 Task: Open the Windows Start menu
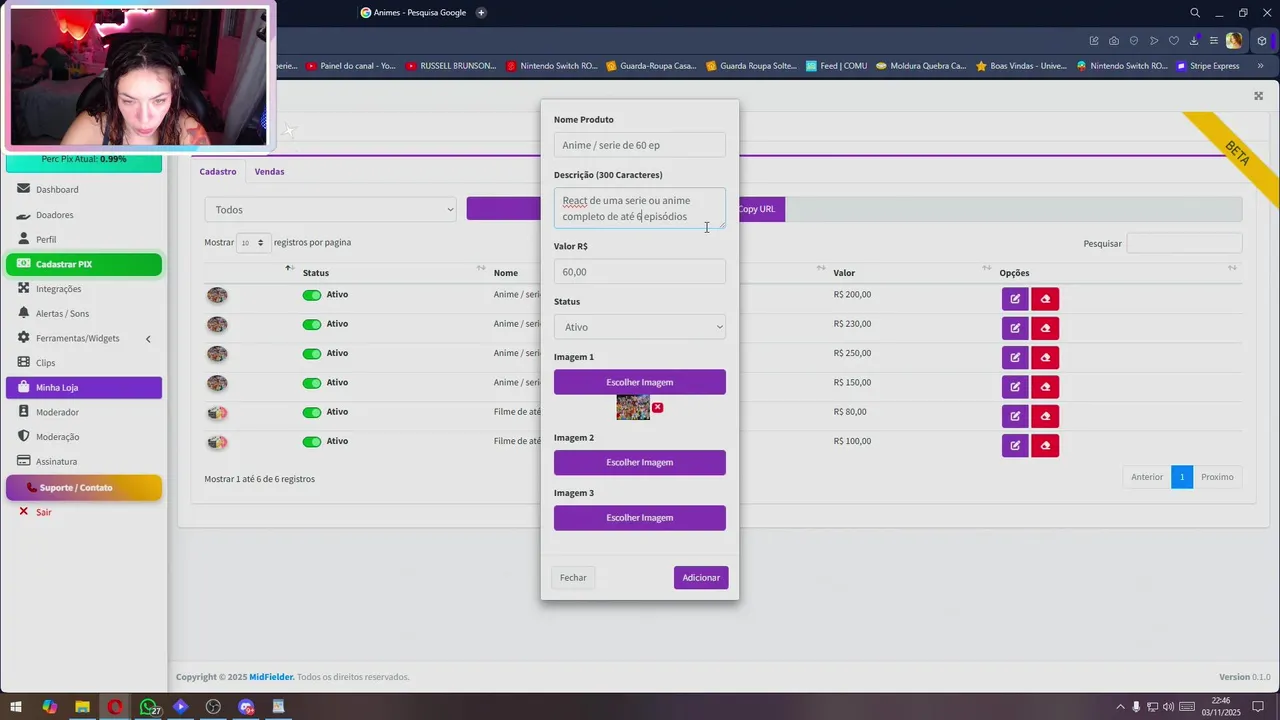coord(16,707)
